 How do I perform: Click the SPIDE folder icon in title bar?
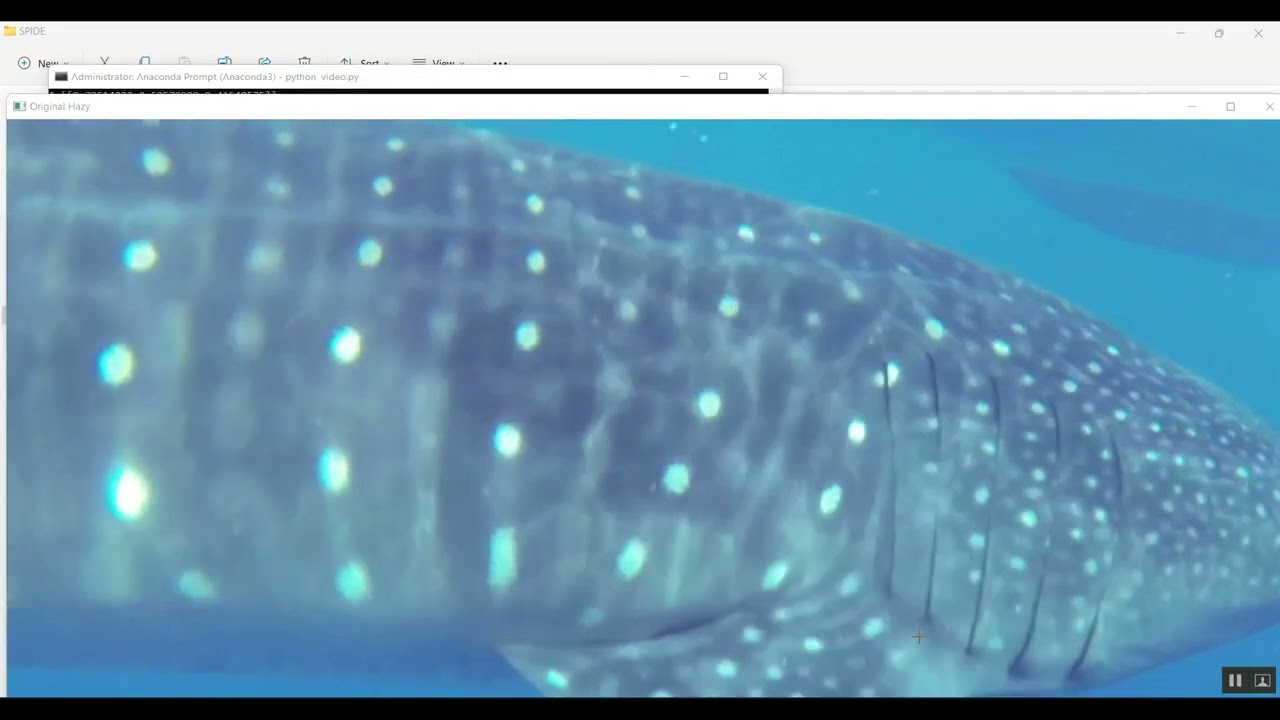coord(10,31)
